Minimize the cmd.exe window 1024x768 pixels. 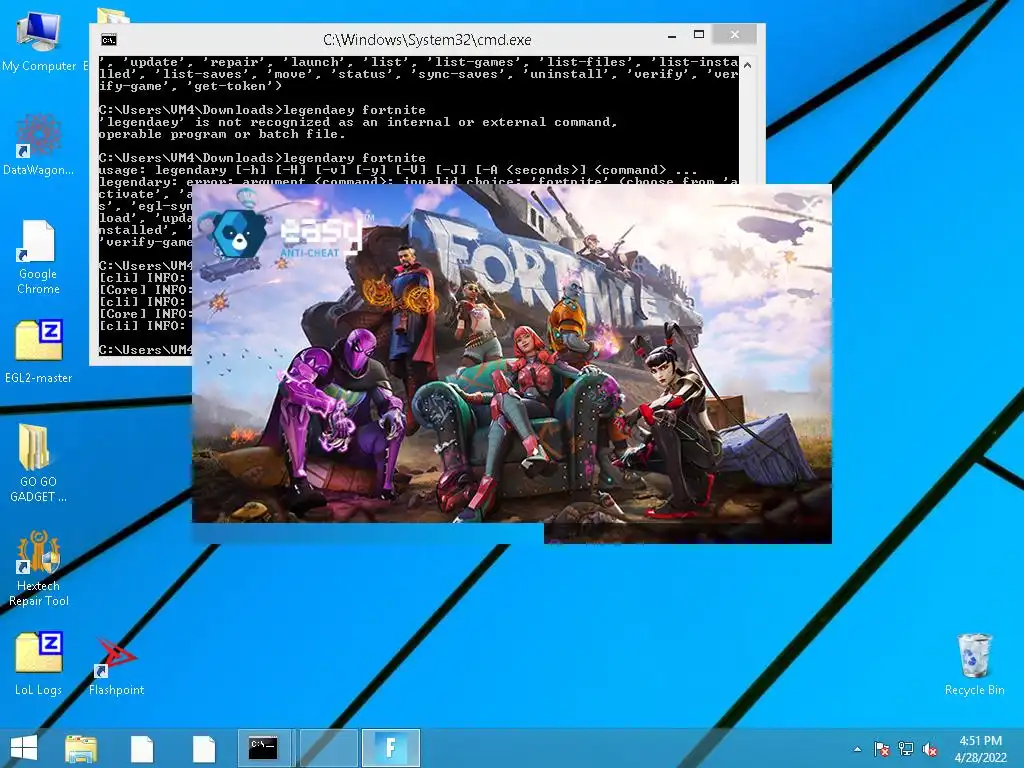tap(672, 35)
